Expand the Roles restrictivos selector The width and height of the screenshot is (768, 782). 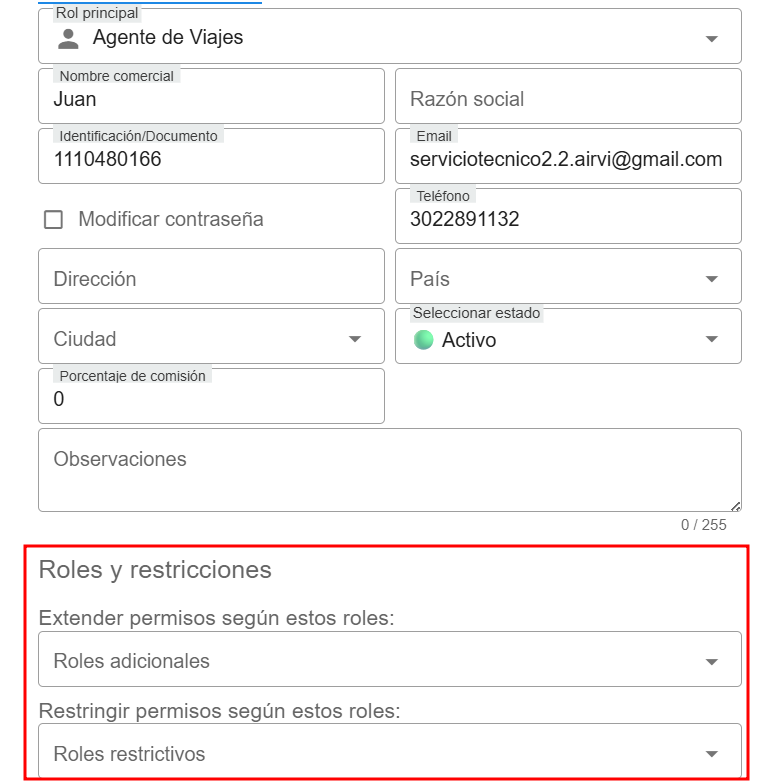click(389, 754)
